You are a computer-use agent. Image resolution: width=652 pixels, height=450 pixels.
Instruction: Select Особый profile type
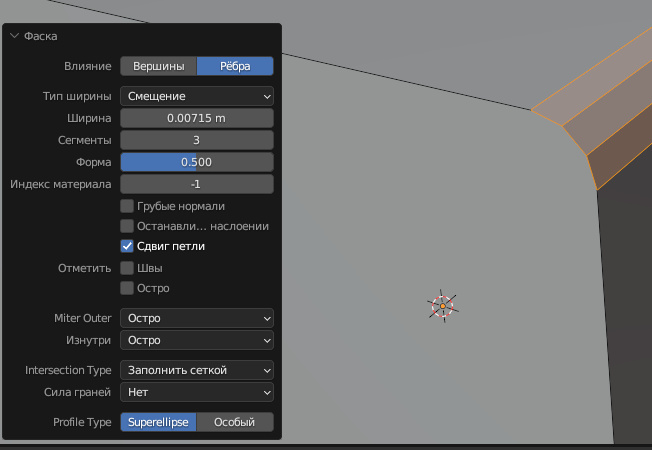[235, 422]
